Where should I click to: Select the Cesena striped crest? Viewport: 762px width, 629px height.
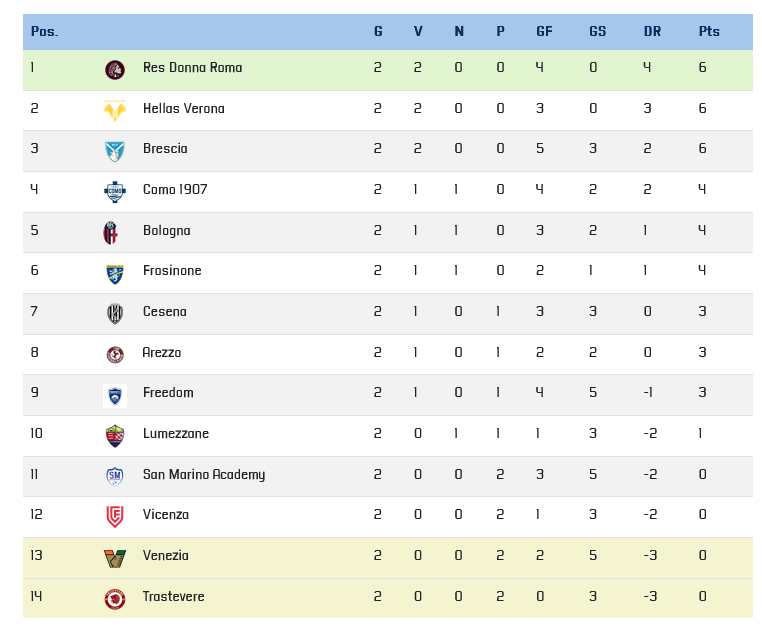tap(115, 314)
